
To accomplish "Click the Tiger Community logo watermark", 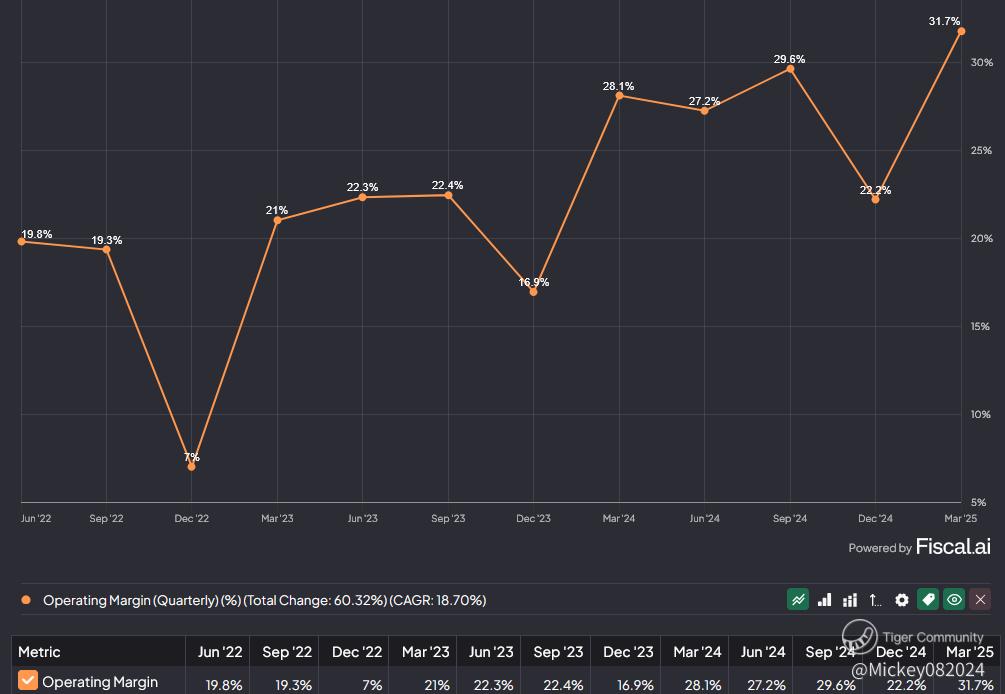I will coord(859,637).
